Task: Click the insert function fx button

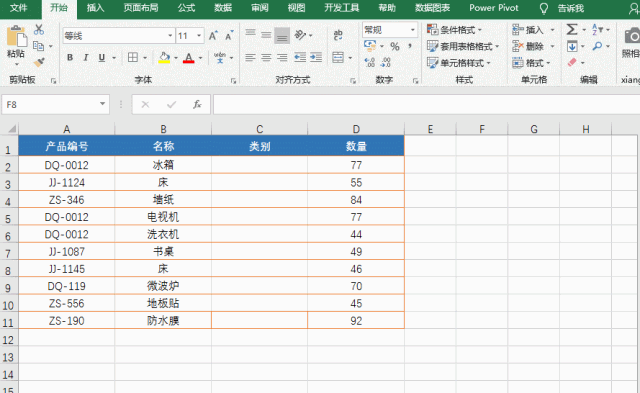Action: pyautogui.click(x=197, y=104)
